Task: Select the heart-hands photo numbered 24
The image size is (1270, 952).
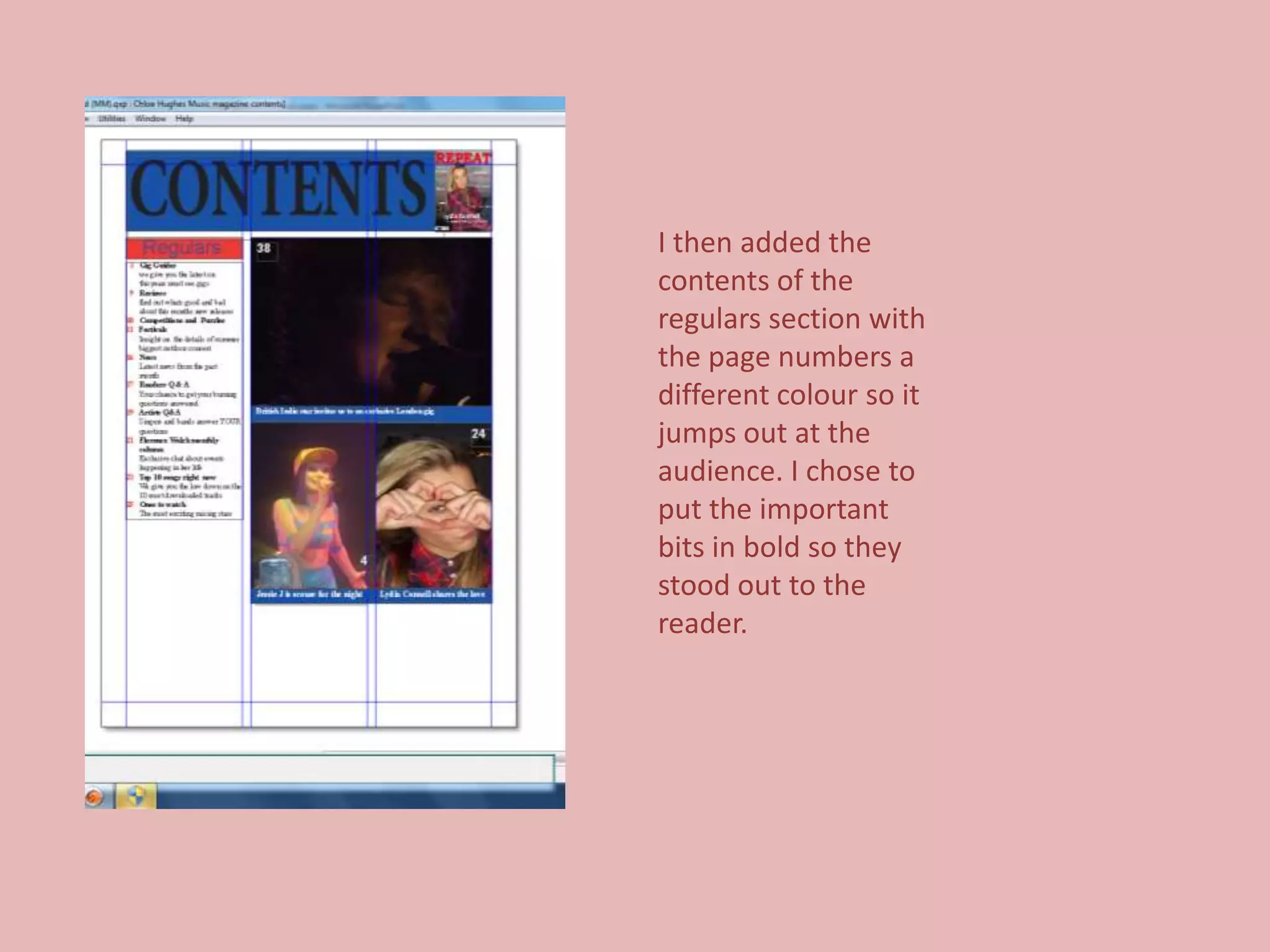Action: click(x=434, y=506)
